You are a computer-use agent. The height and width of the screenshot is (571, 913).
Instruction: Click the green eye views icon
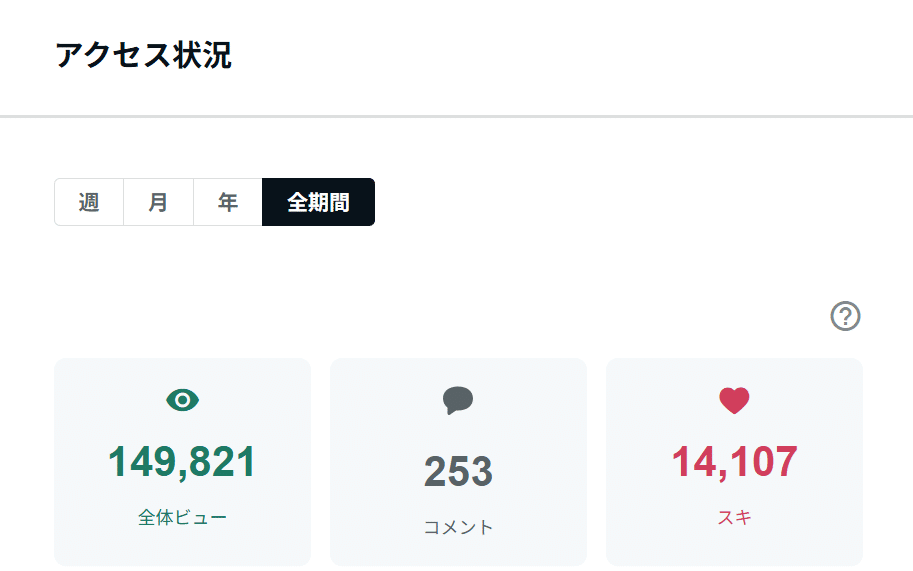[183, 401]
